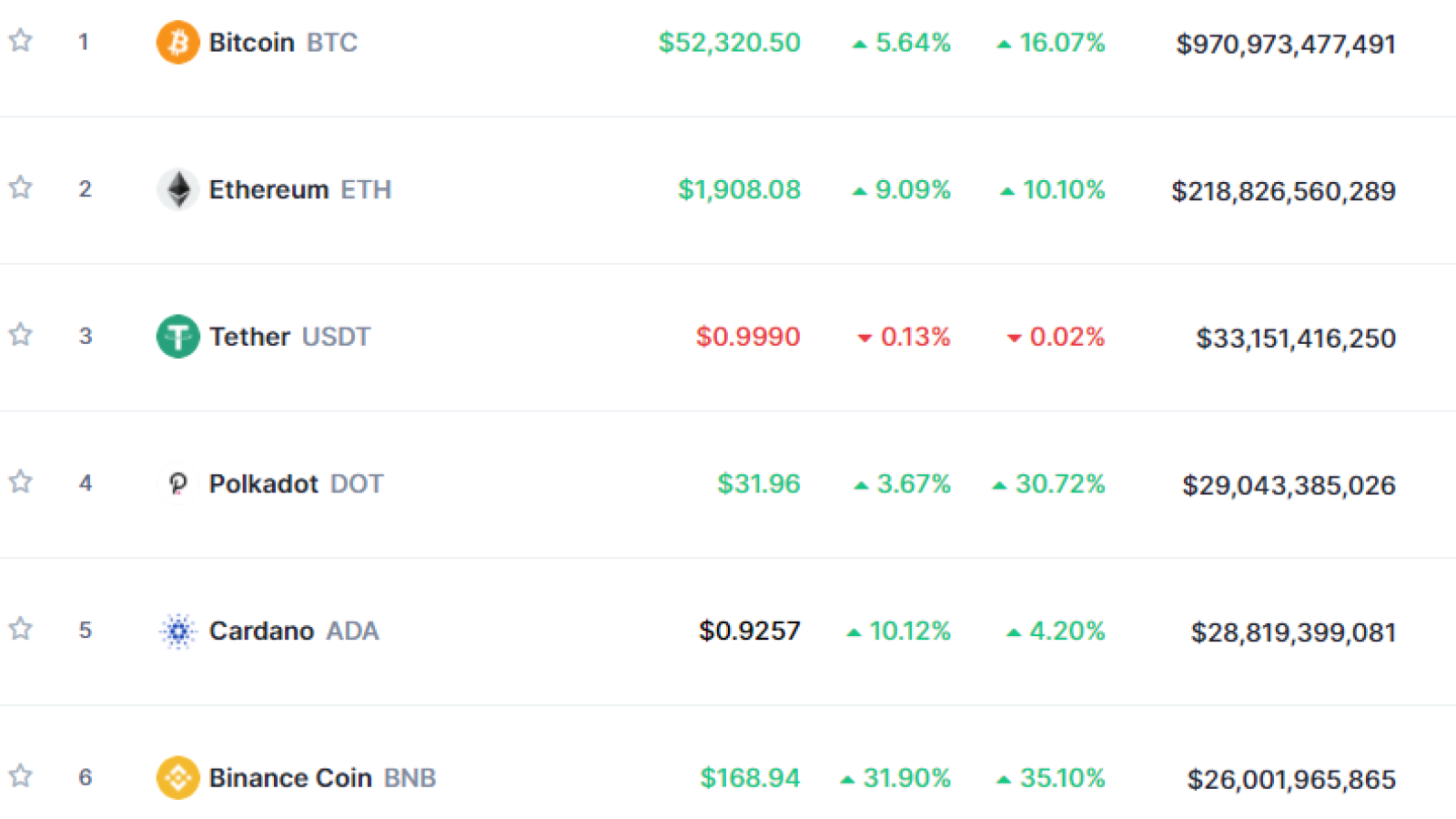Viewport: 1456px width, 819px height.
Task: Star the Binance Coin row
Action: click(21, 775)
